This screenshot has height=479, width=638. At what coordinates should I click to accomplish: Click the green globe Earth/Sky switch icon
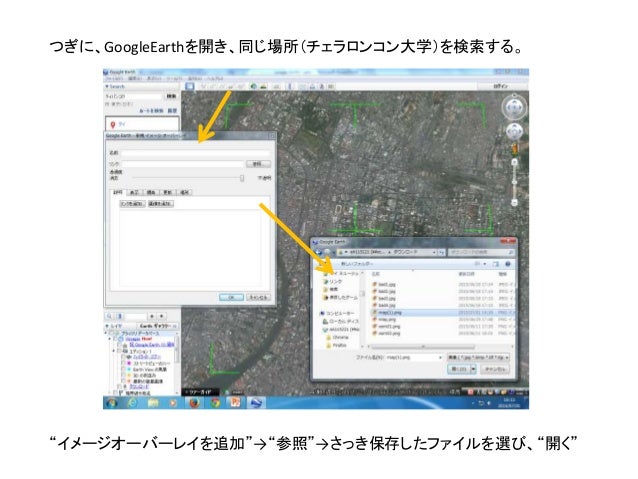253,86
